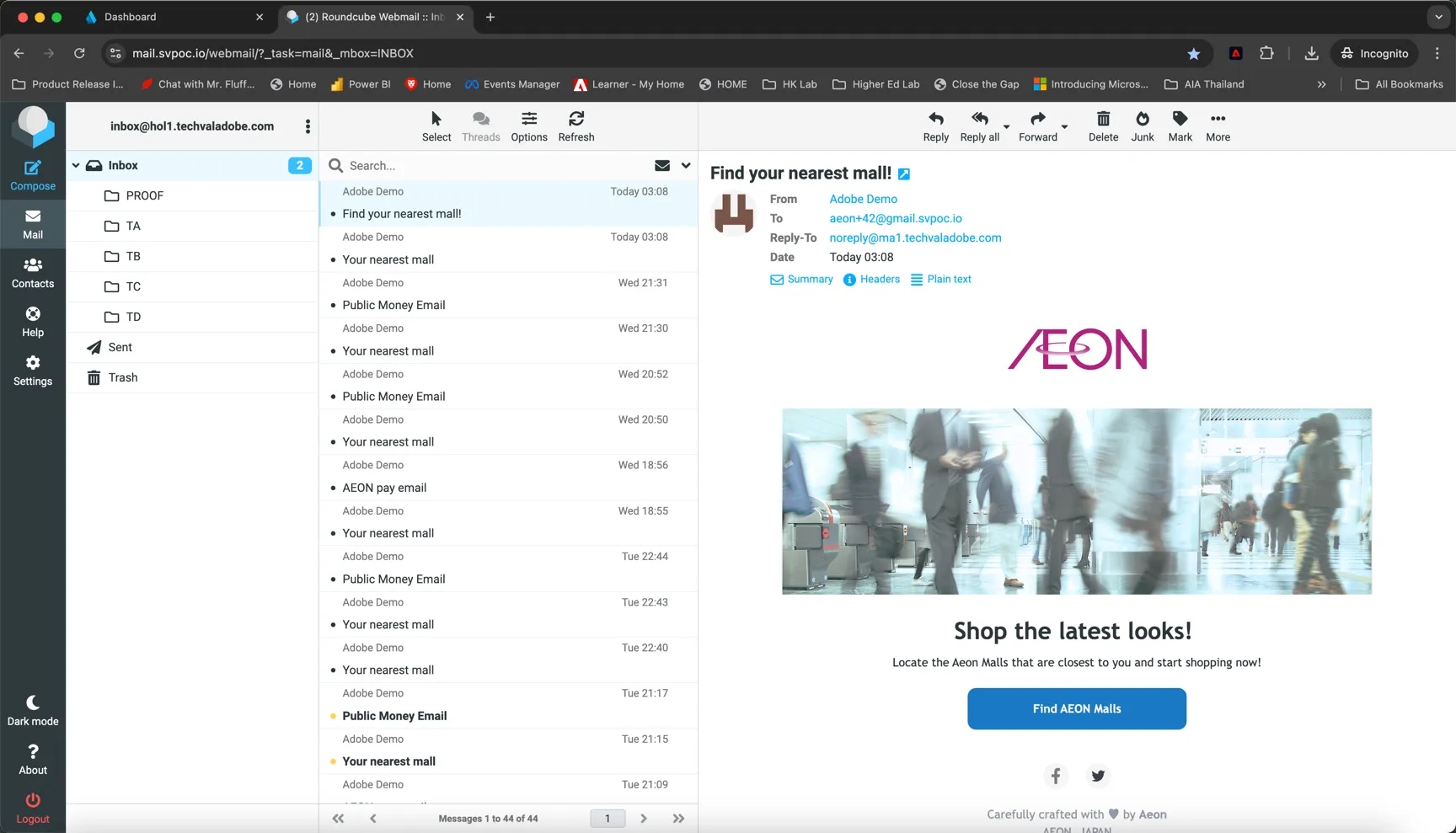Click the Find AEON Malls button
This screenshot has height=833, width=1456.
pos(1077,709)
